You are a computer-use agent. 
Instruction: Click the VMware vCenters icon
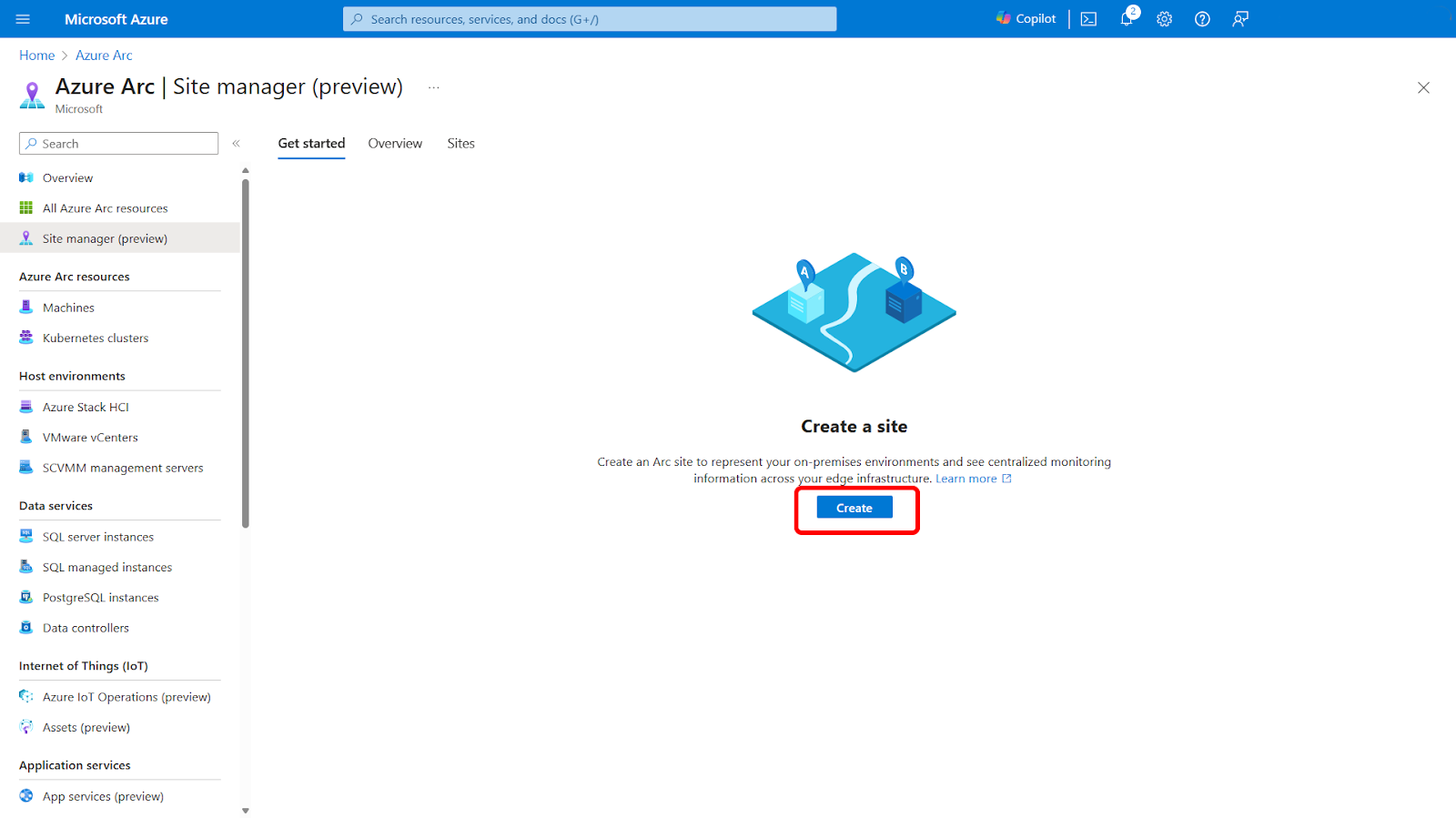26,437
